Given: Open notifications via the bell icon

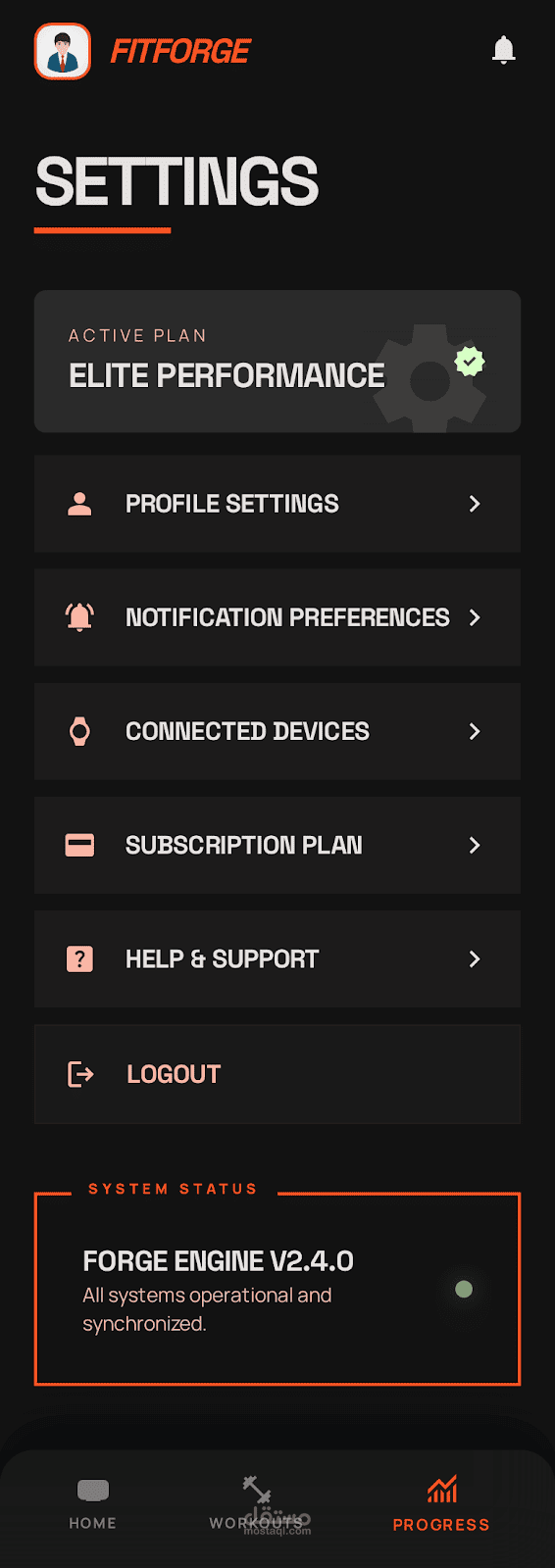Looking at the screenshot, I should (503, 50).
